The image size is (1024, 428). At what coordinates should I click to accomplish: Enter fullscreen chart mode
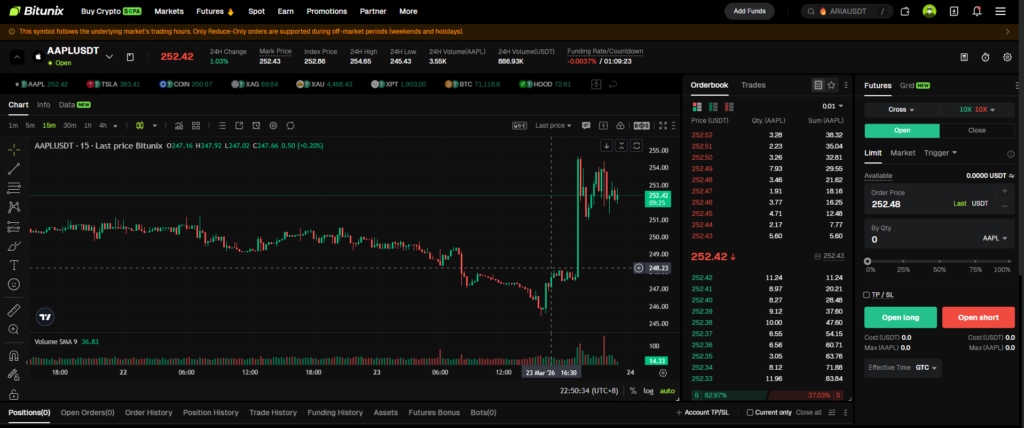[664, 125]
